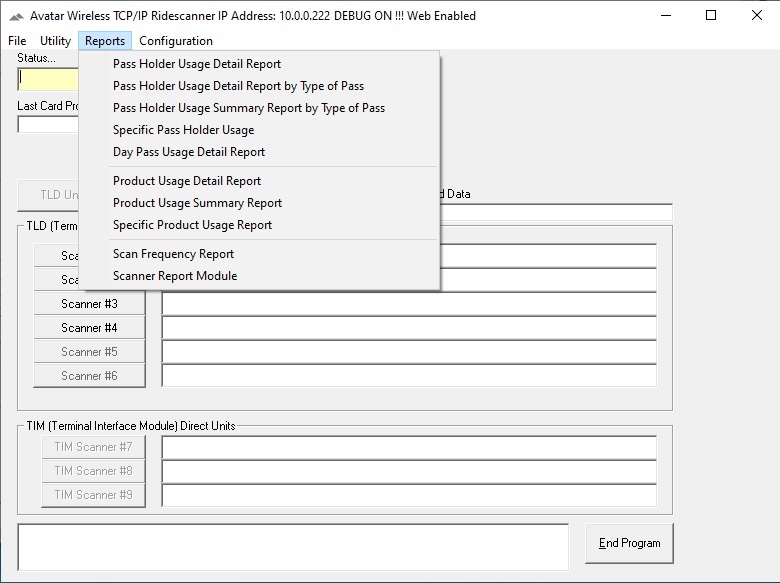Select Specific Product Usage Report
Screen dimensions: 780x583
pos(192,225)
